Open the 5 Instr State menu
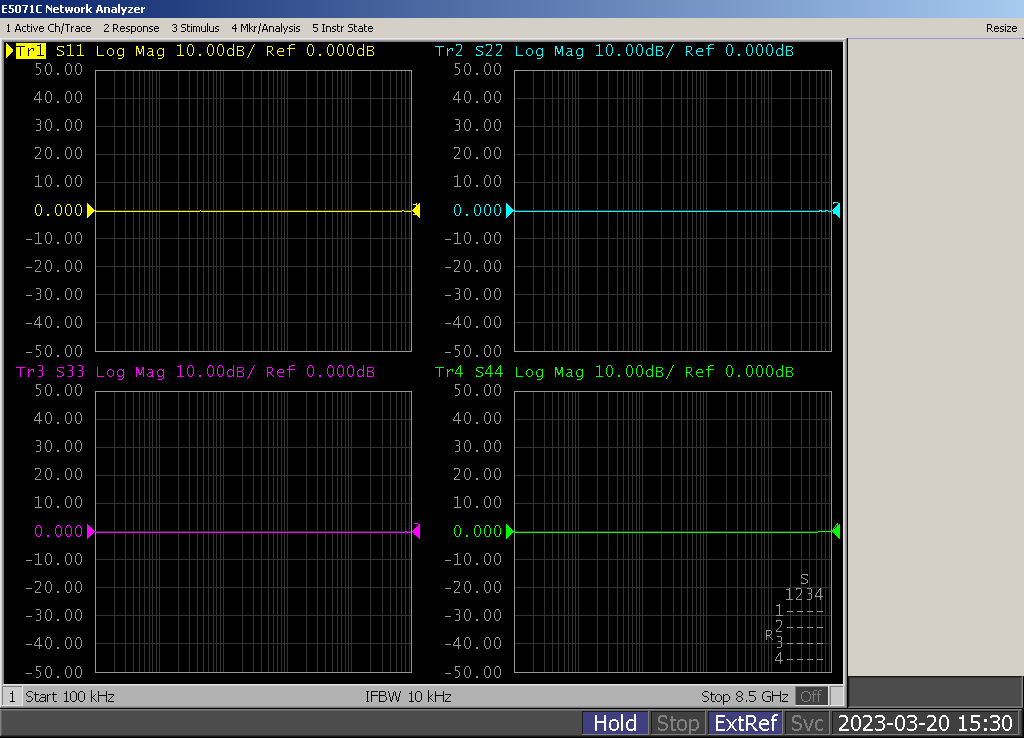Image resolution: width=1024 pixels, height=738 pixels. pos(342,28)
